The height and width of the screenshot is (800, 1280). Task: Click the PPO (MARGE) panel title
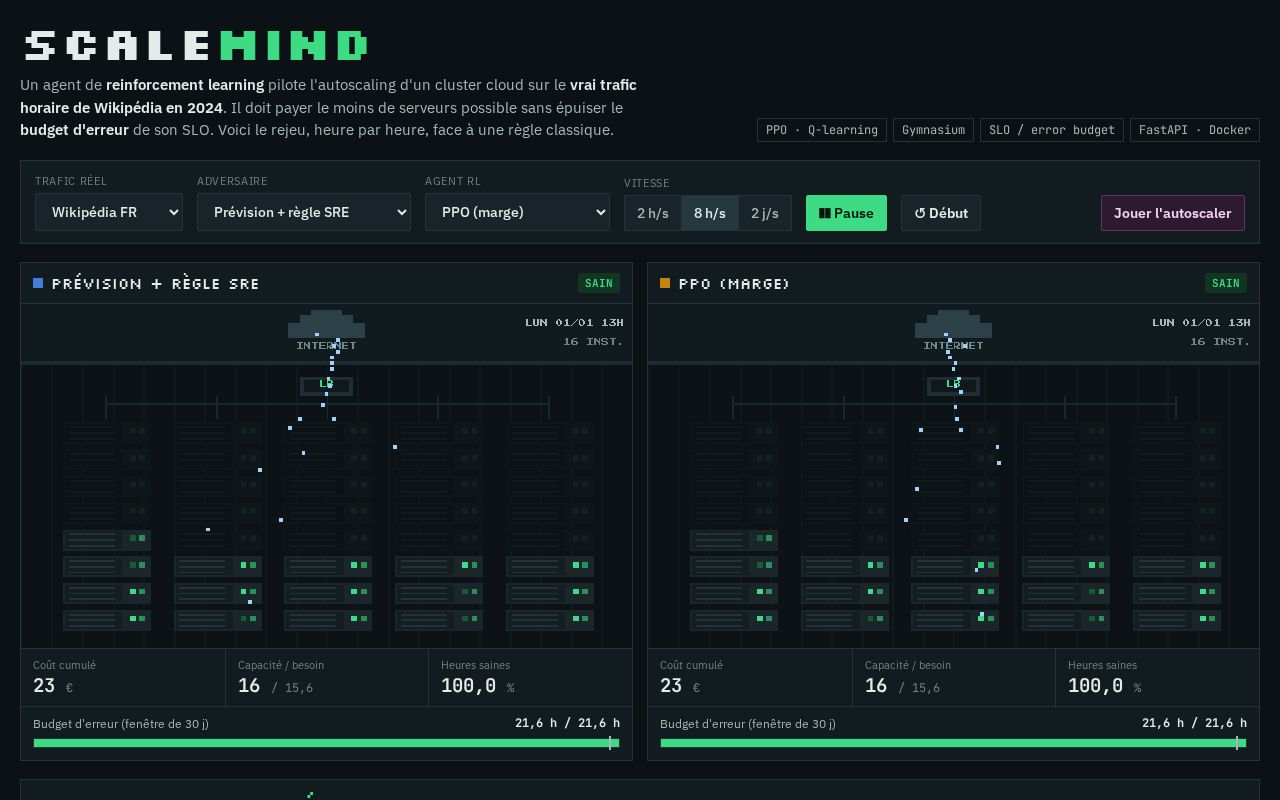(x=735, y=284)
